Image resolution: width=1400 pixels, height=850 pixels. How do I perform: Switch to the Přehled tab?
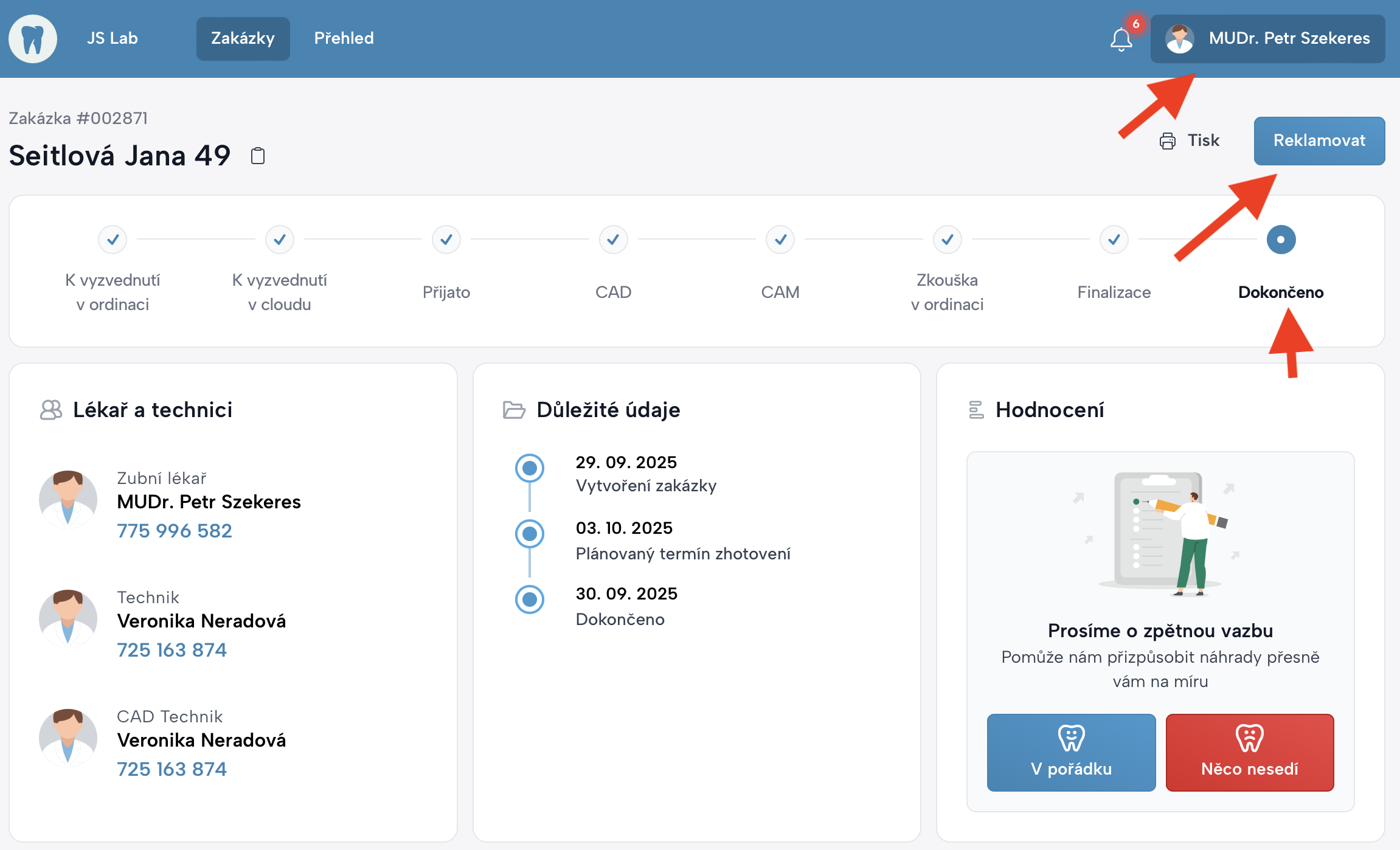tap(344, 39)
